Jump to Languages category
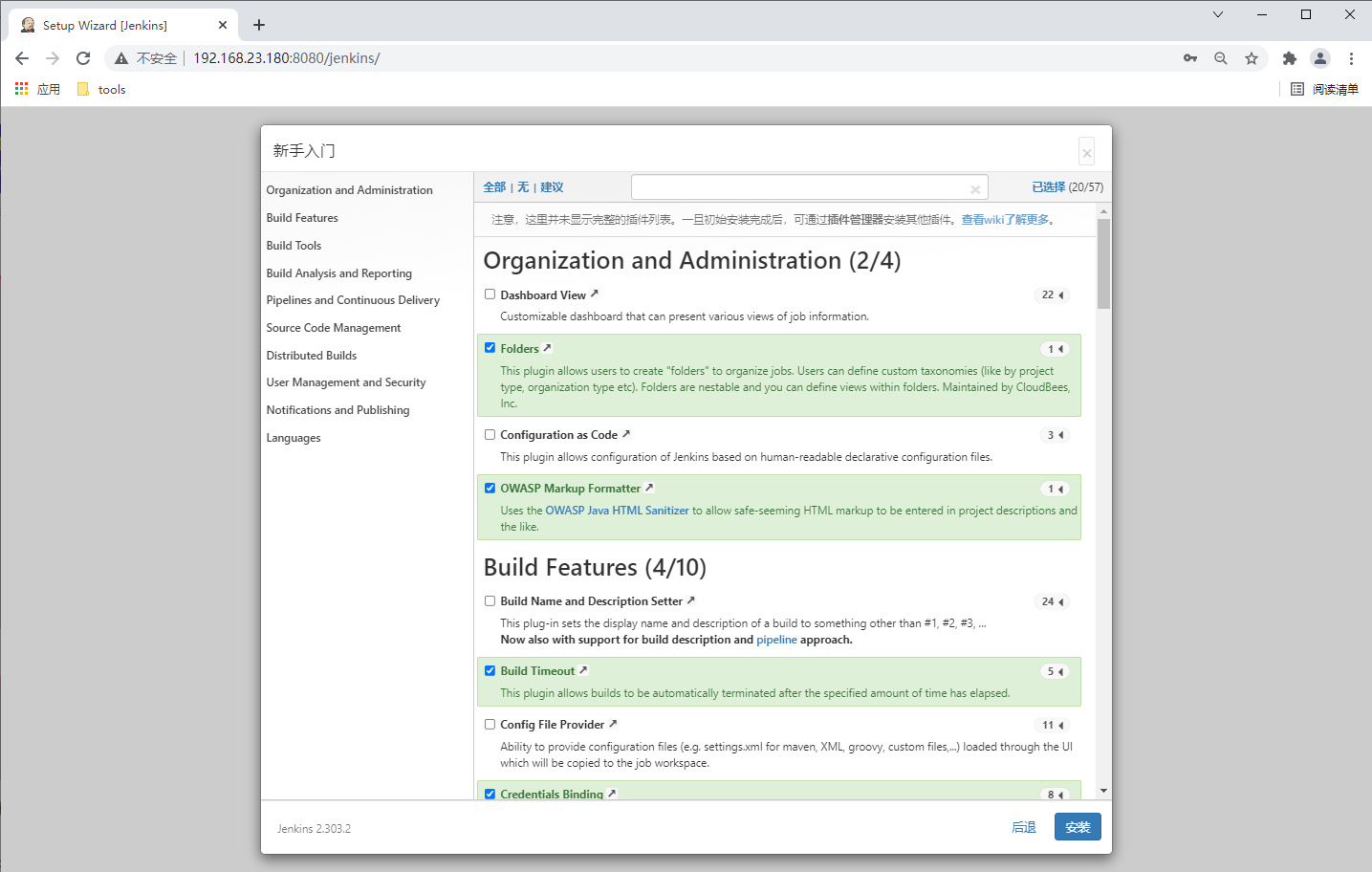1372x872 pixels. [293, 438]
